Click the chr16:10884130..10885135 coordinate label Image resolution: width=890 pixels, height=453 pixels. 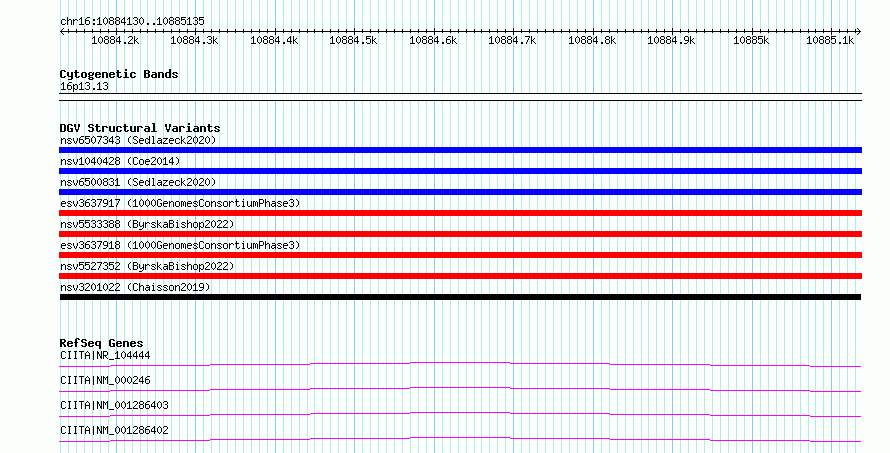(x=132, y=21)
